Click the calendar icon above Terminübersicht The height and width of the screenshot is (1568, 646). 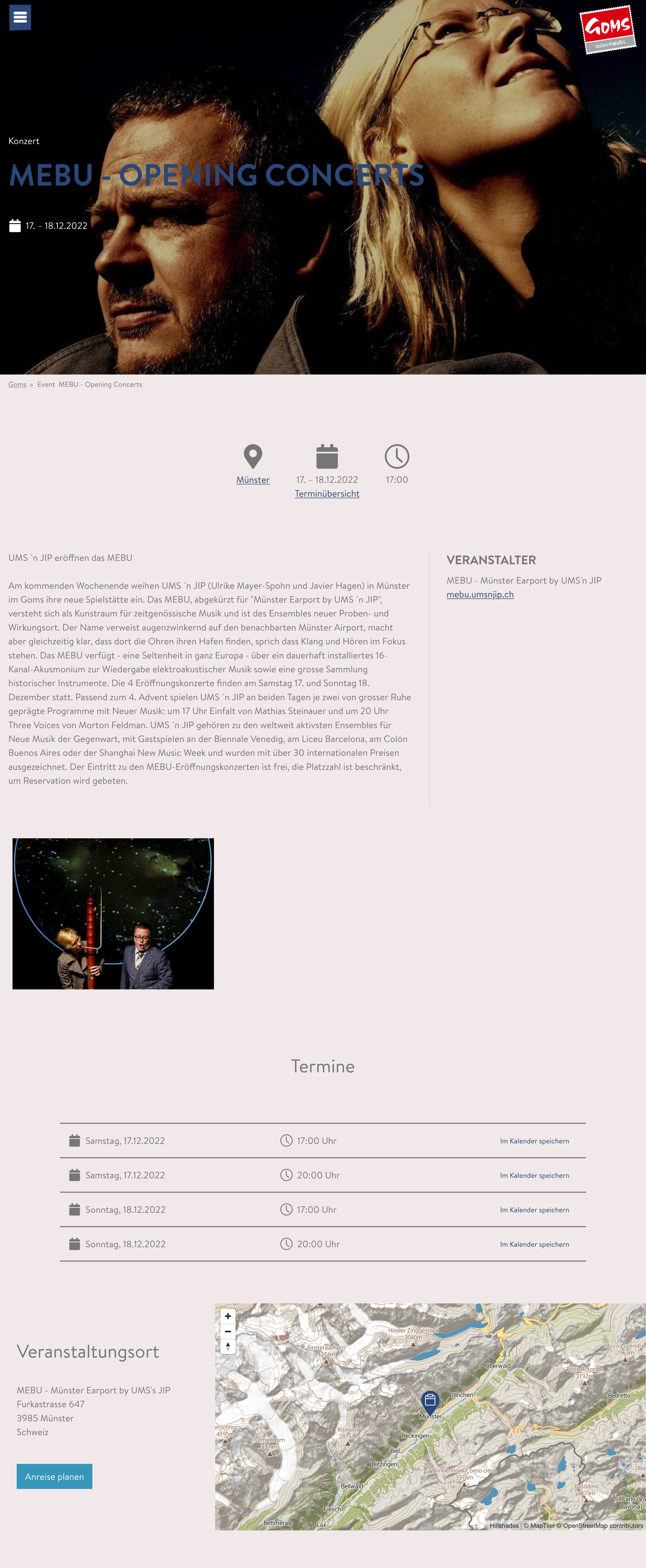(327, 456)
